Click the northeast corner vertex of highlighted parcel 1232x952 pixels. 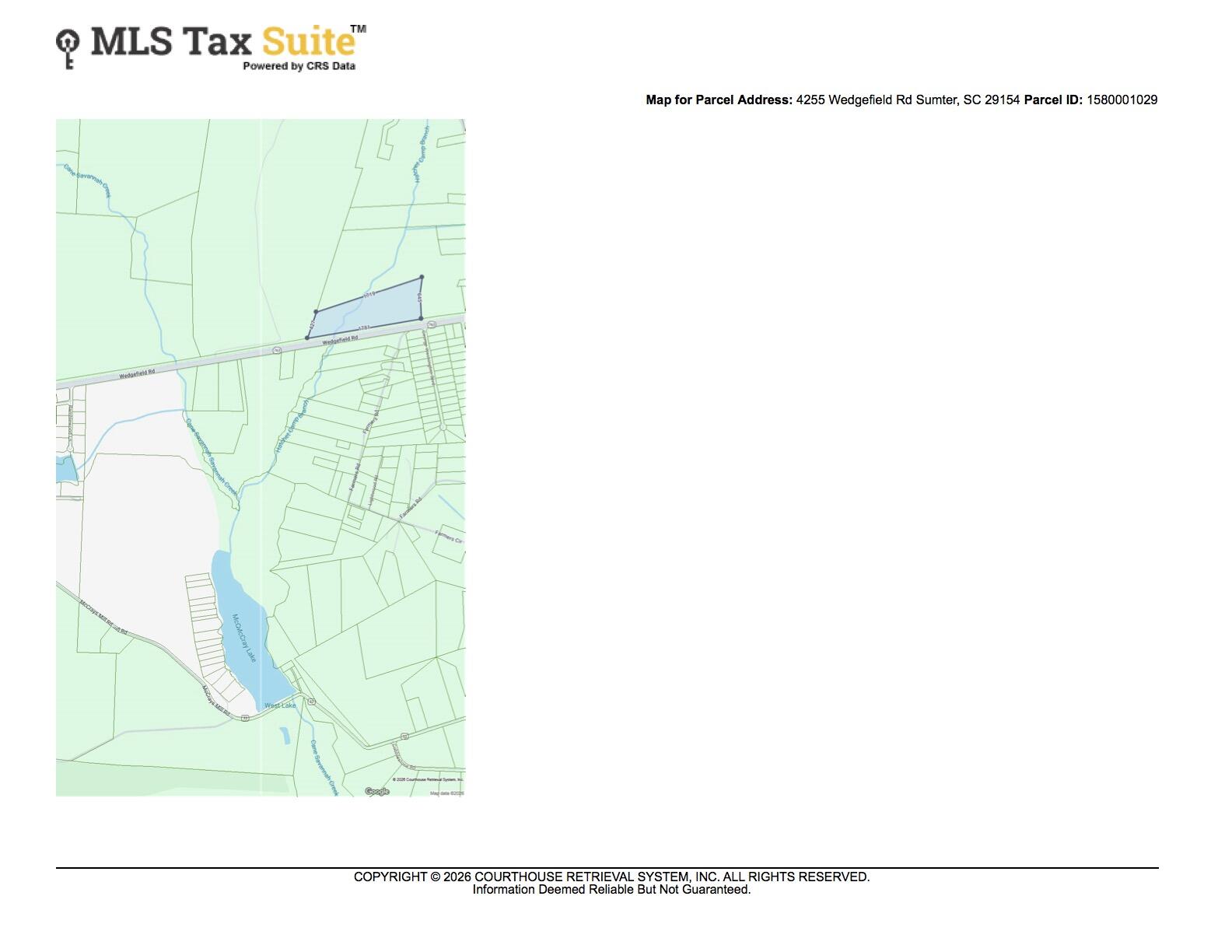[x=422, y=277]
